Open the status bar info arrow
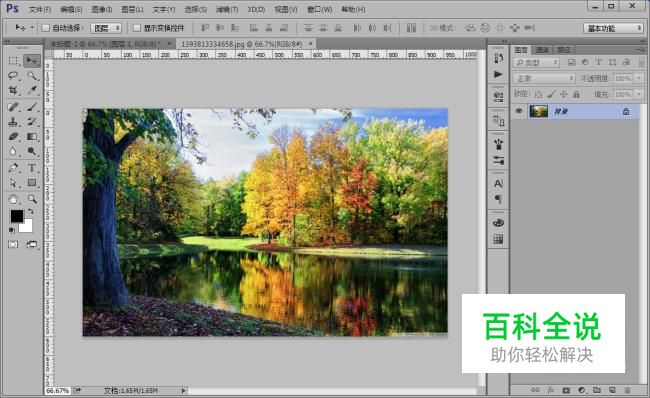 [x=183, y=391]
